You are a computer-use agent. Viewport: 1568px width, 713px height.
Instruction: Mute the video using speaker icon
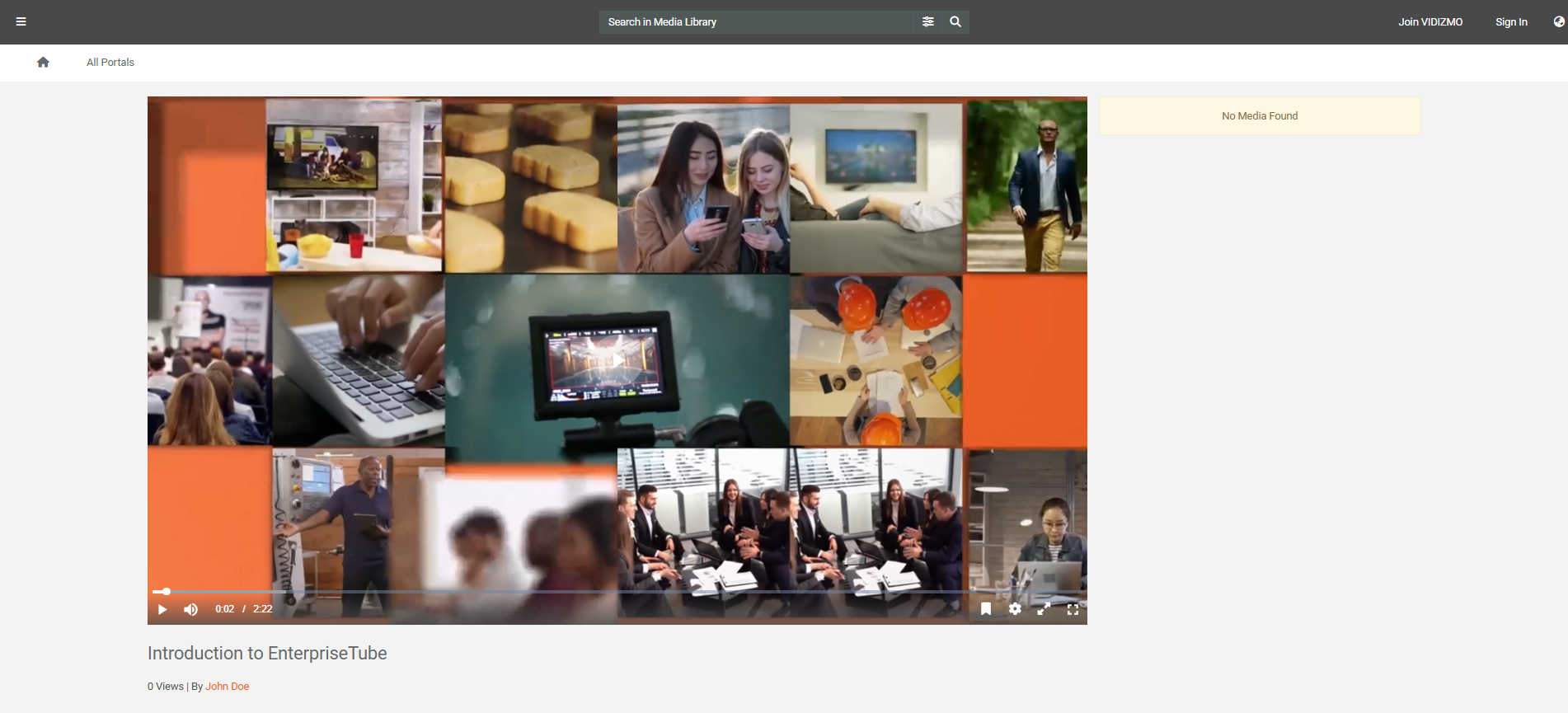click(x=190, y=609)
